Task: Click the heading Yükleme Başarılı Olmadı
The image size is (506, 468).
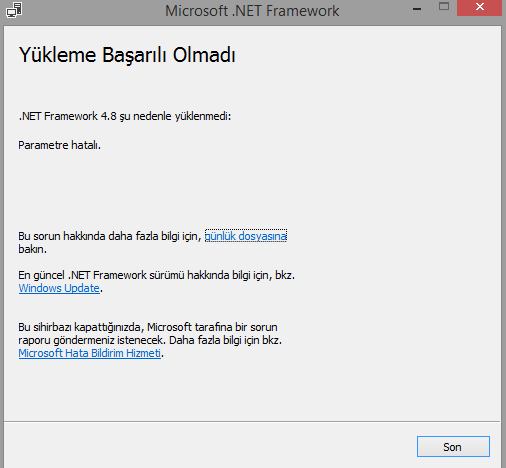Action: click(x=127, y=55)
